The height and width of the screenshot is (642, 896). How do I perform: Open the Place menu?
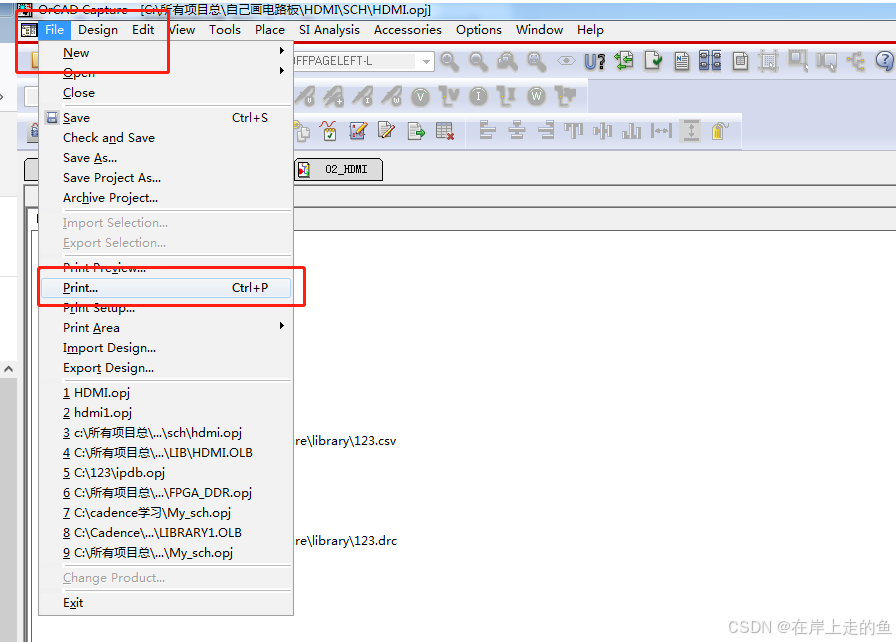(270, 30)
